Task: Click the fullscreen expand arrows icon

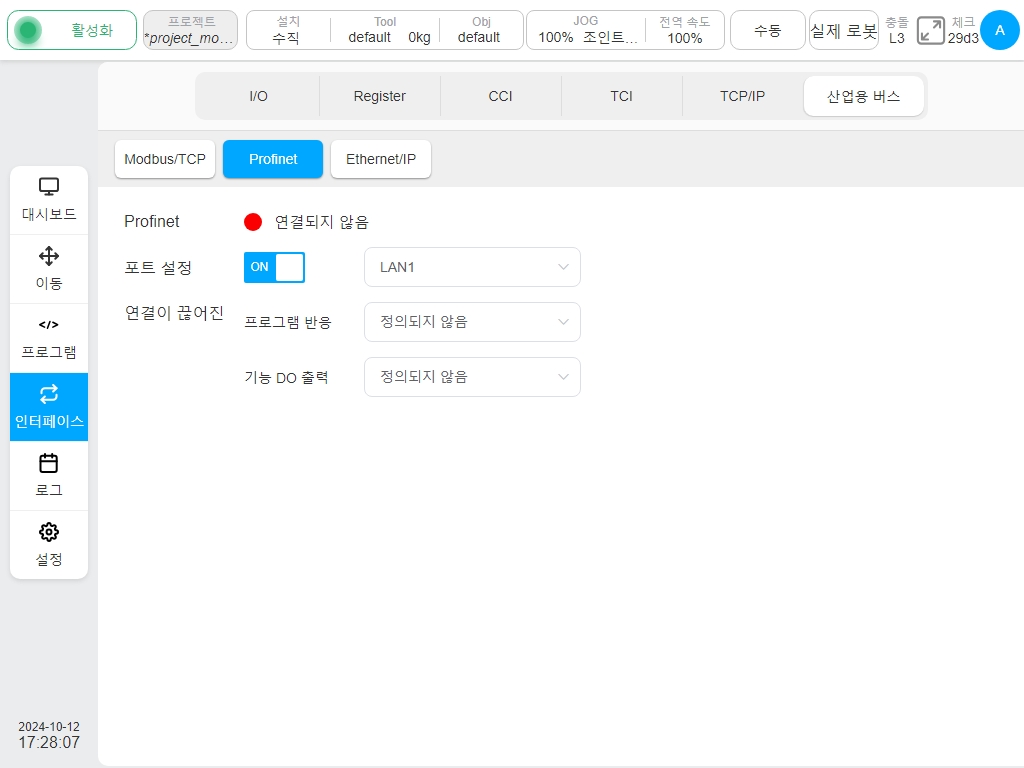Action: coord(931,31)
